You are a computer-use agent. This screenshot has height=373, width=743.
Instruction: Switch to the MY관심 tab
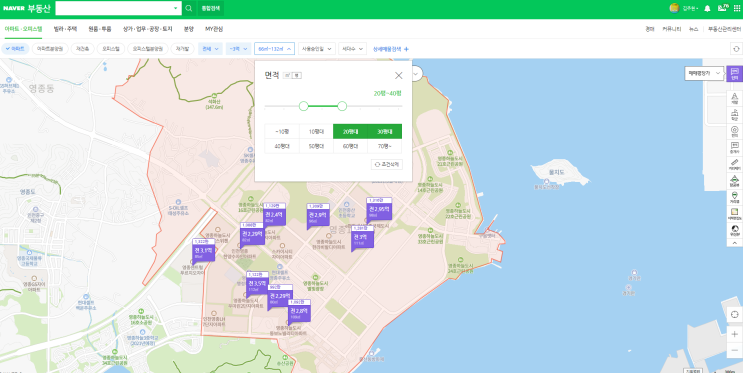(214, 28)
